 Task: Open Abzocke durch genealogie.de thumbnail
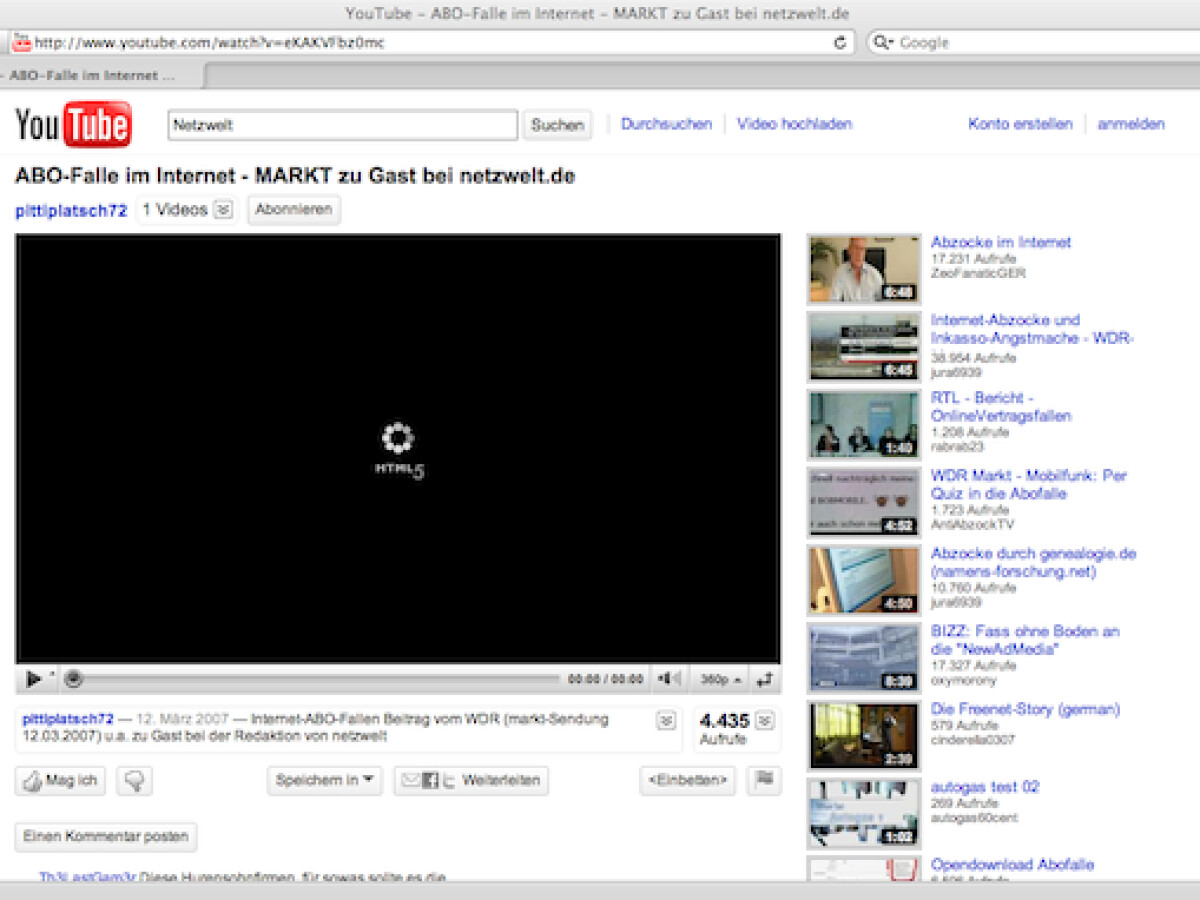[864, 580]
